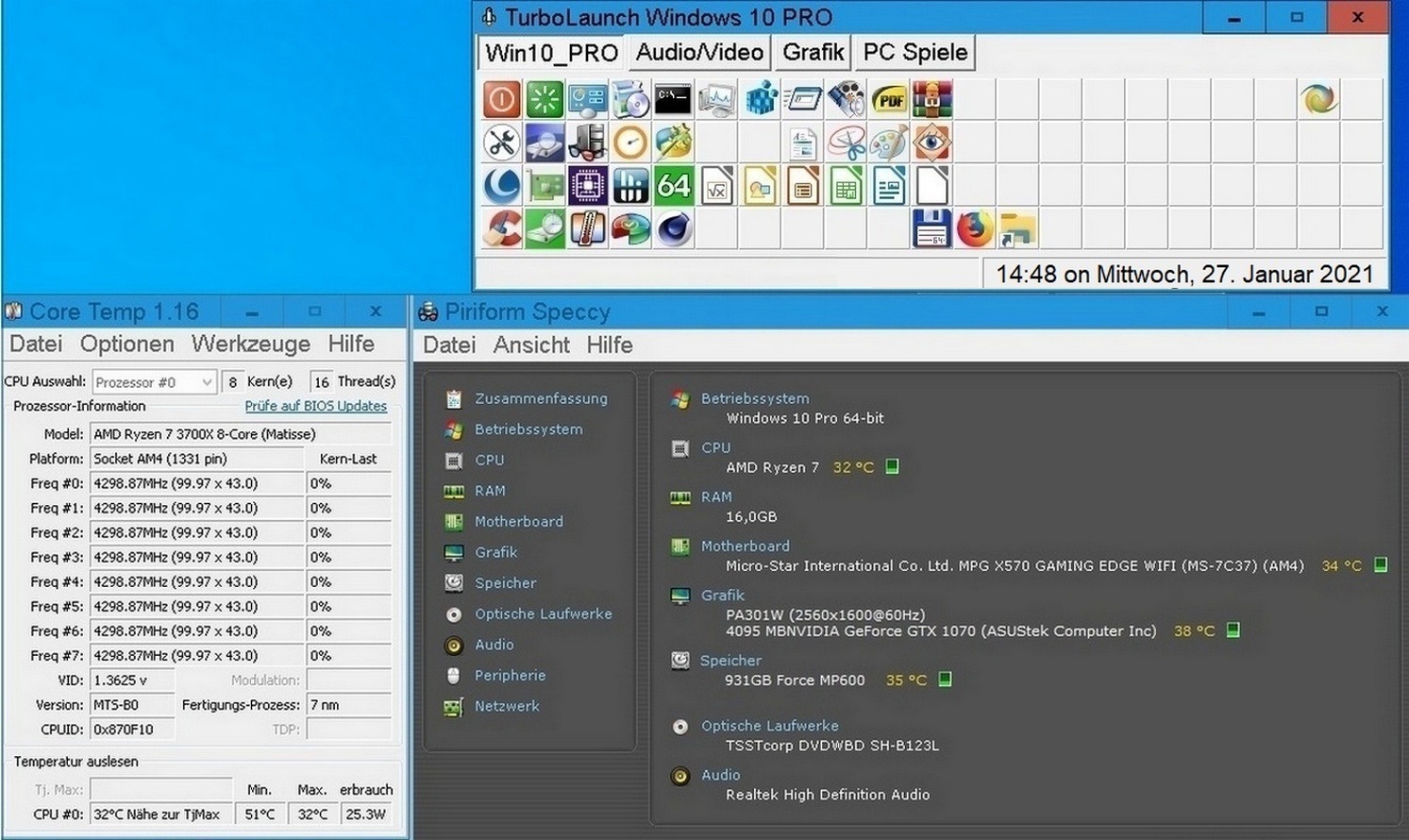Open the Paint palette icon
This screenshot has height=840, width=1409.
pos(889,143)
